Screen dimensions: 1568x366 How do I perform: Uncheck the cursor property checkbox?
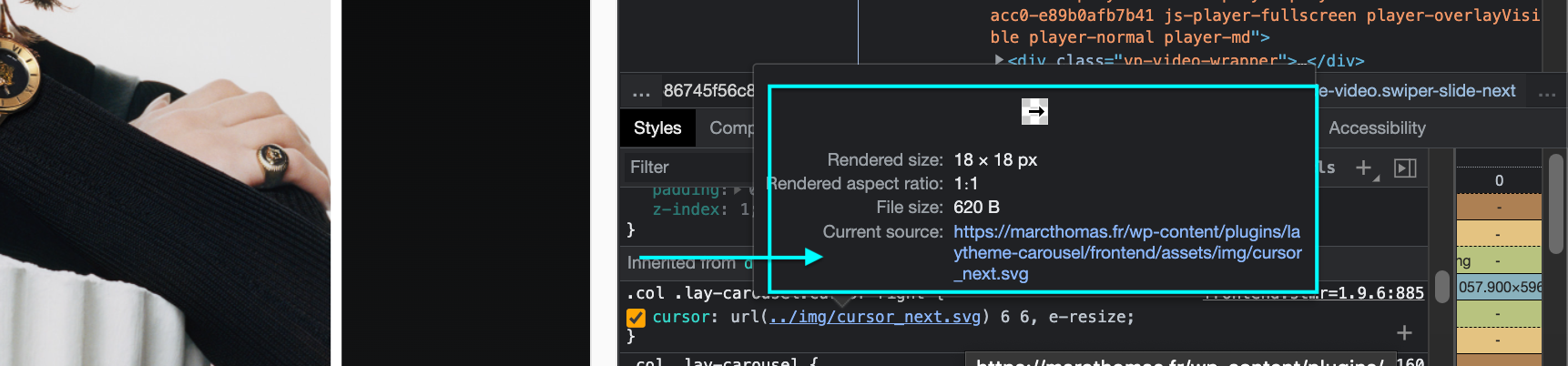pyautogui.click(x=636, y=318)
